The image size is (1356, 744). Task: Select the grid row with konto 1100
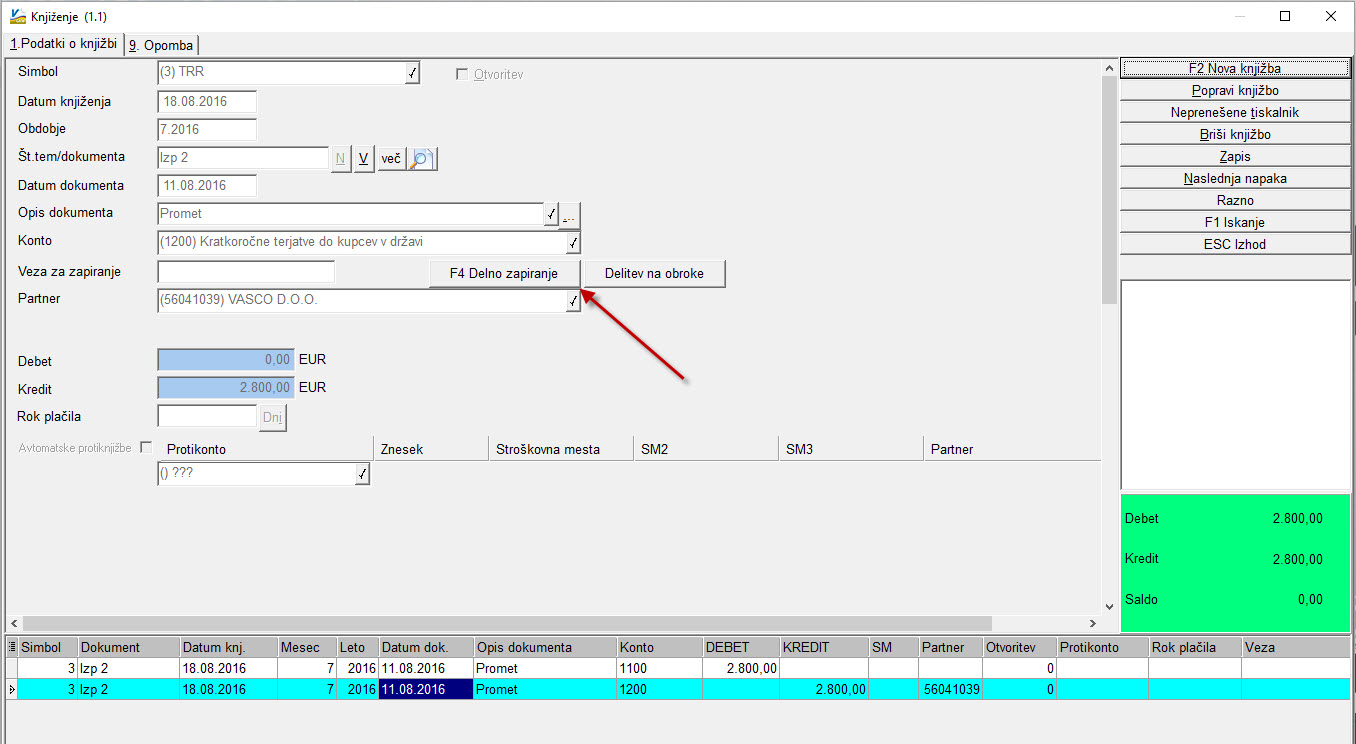(x=678, y=668)
